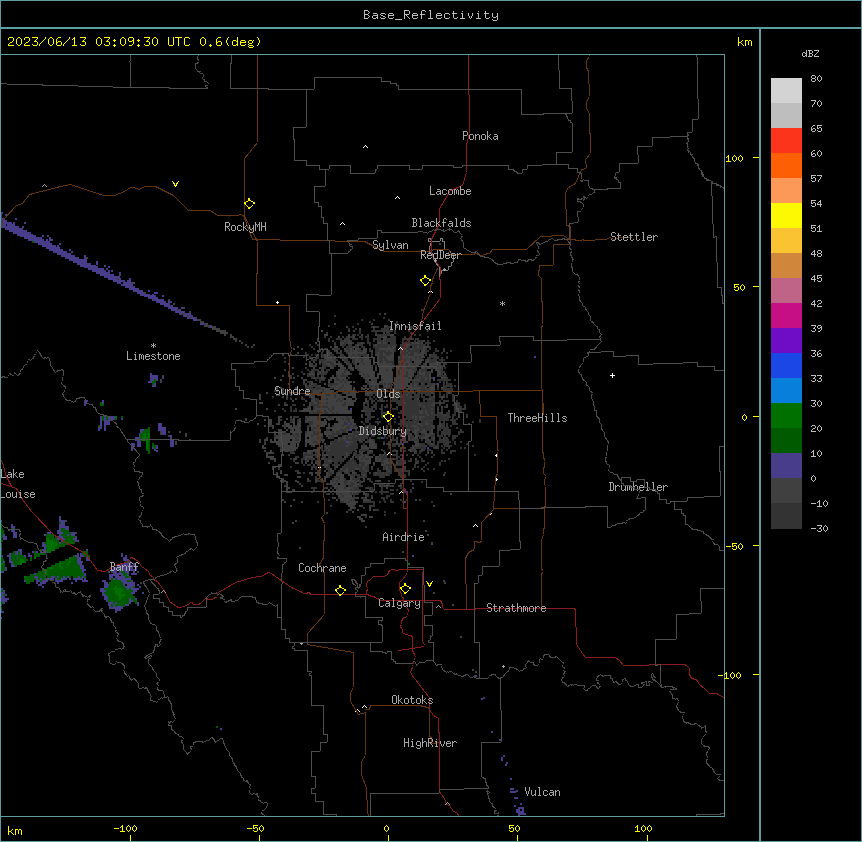This screenshot has width=862, height=842.
Task: Click the Banff label
Action: click(124, 567)
